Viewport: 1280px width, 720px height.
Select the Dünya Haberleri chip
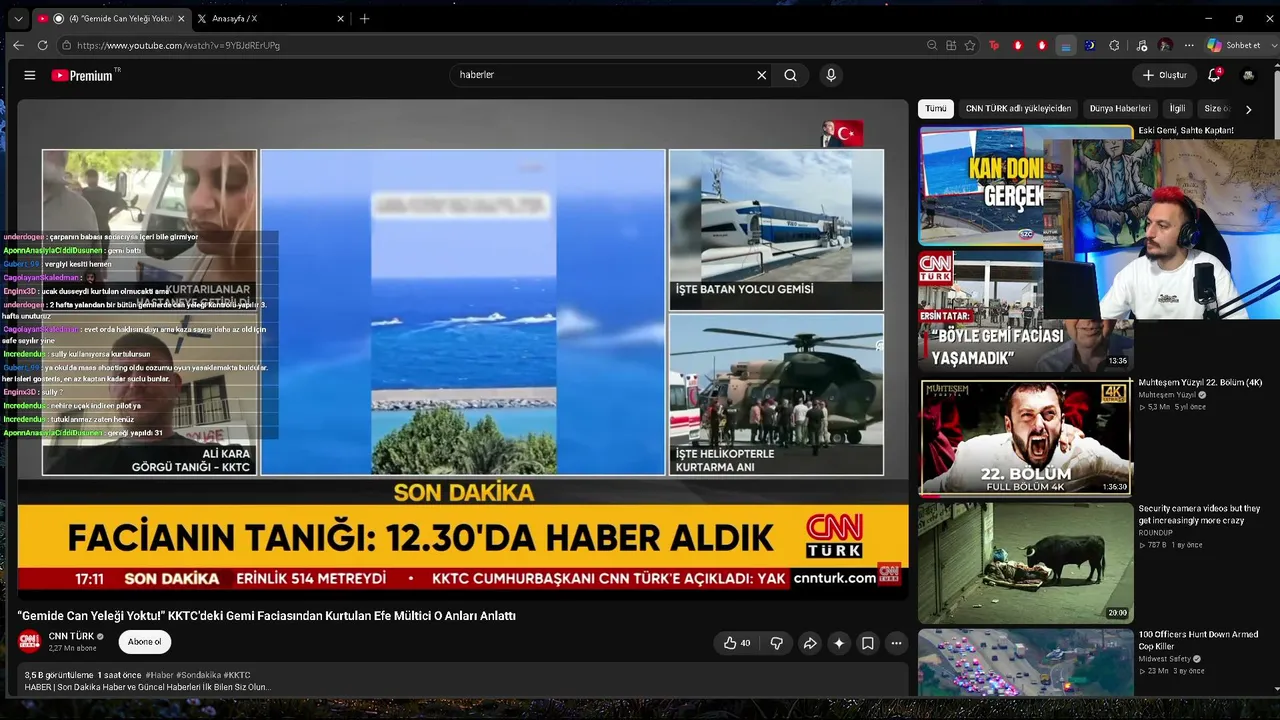click(1120, 108)
